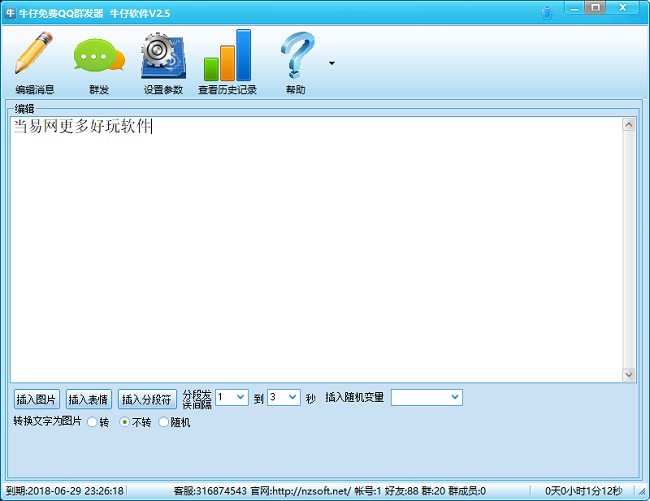The height and width of the screenshot is (501, 650).
Task: Click inside the message edit text area
Action: point(316,249)
